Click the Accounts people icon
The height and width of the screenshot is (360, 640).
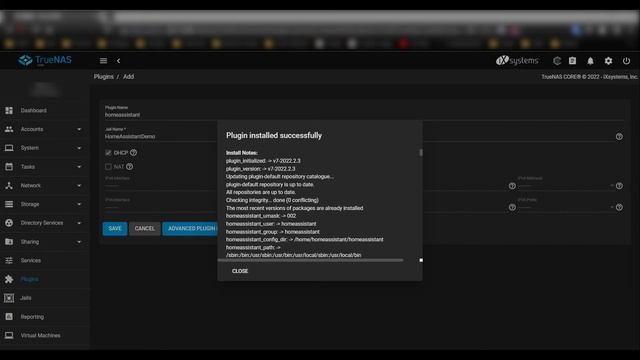tap(9, 129)
